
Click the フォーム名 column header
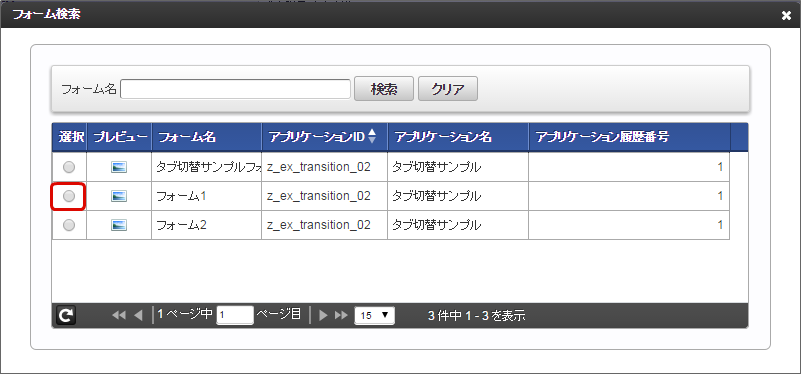[207, 137]
